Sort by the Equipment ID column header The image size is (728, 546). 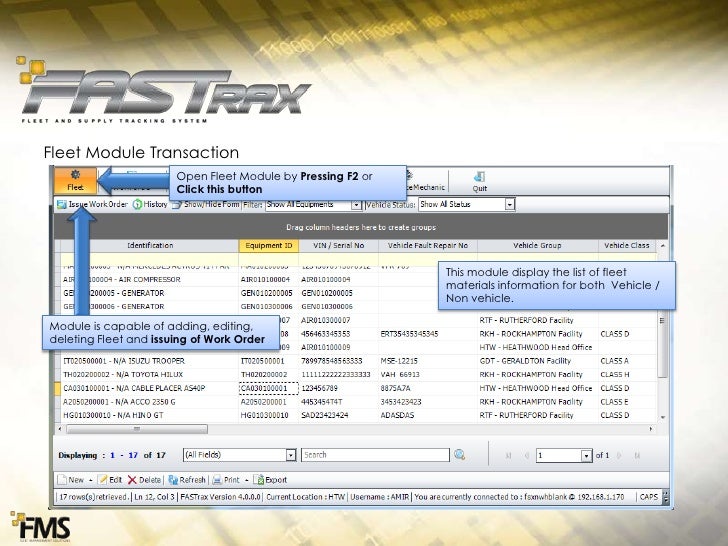tap(269, 246)
